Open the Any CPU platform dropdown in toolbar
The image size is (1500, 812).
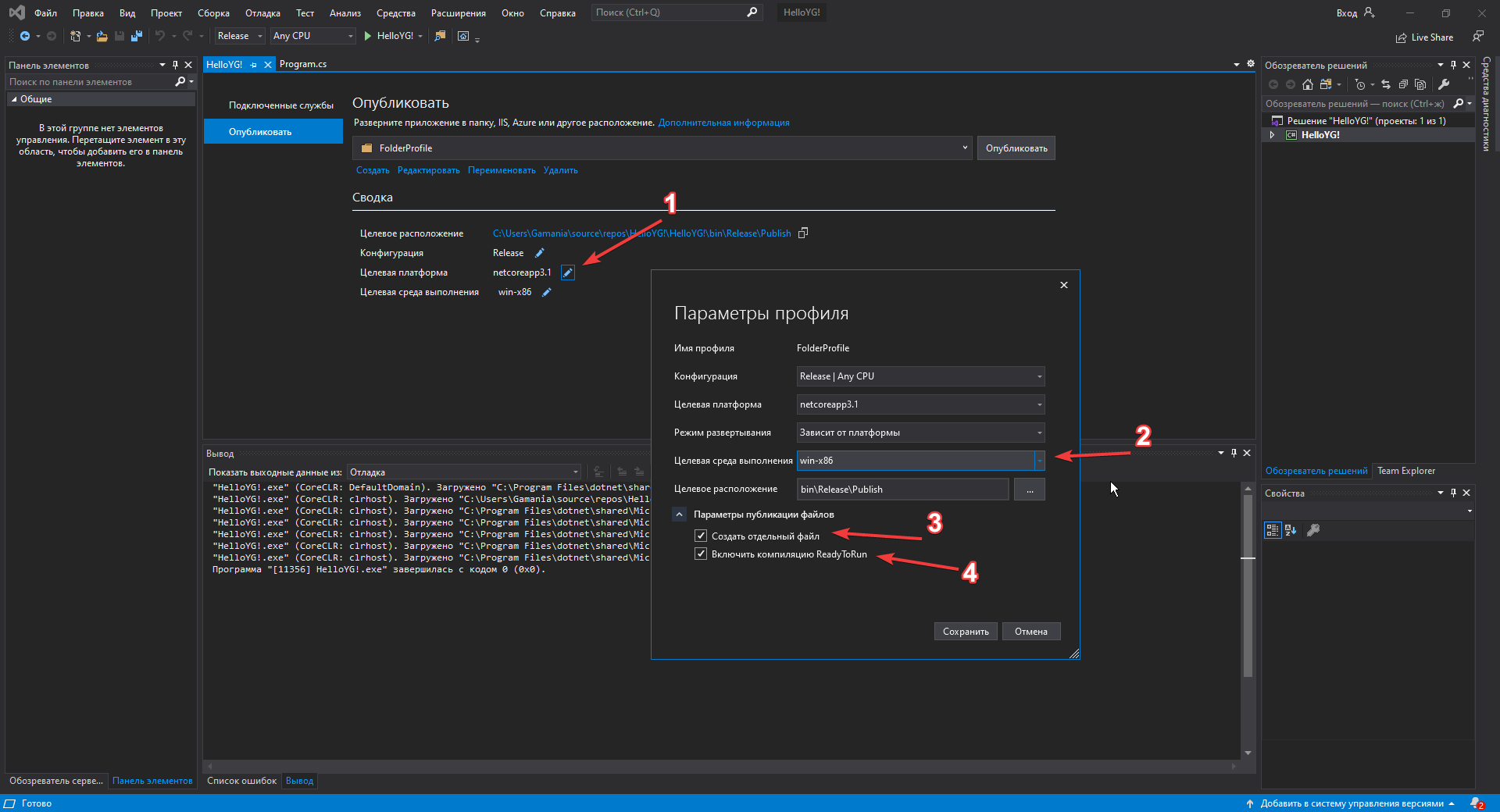(312, 36)
